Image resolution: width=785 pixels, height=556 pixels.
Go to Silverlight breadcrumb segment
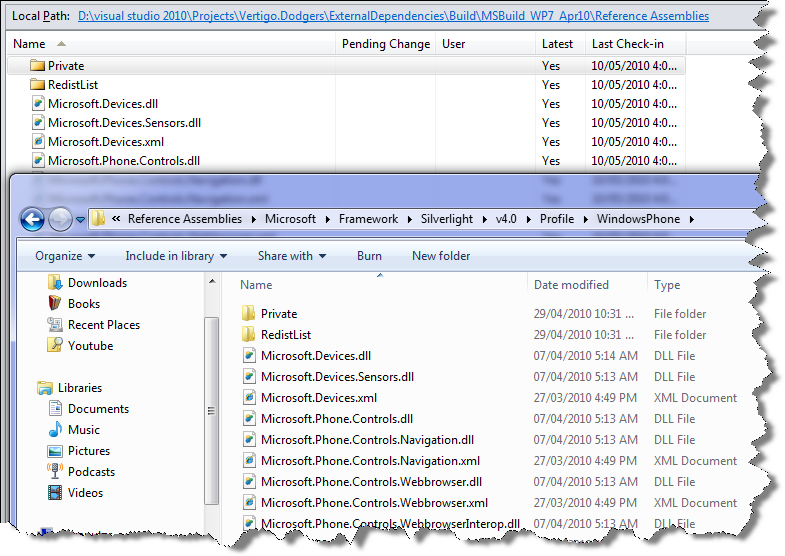tap(447, 219)
